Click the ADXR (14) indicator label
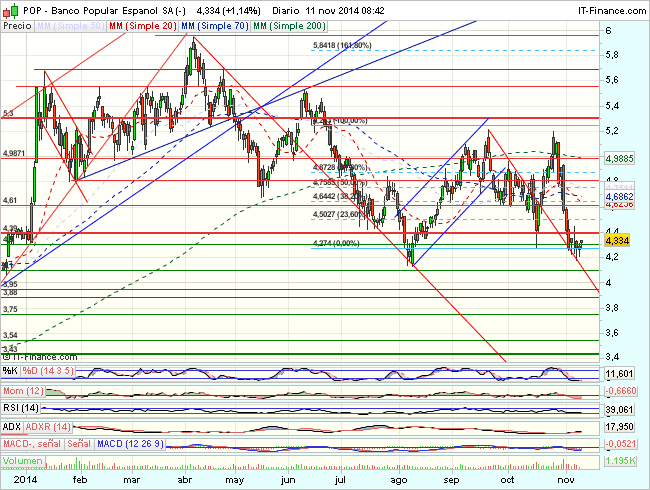The image size is (650, 490). pyautogui.click(x=48, y=427)
